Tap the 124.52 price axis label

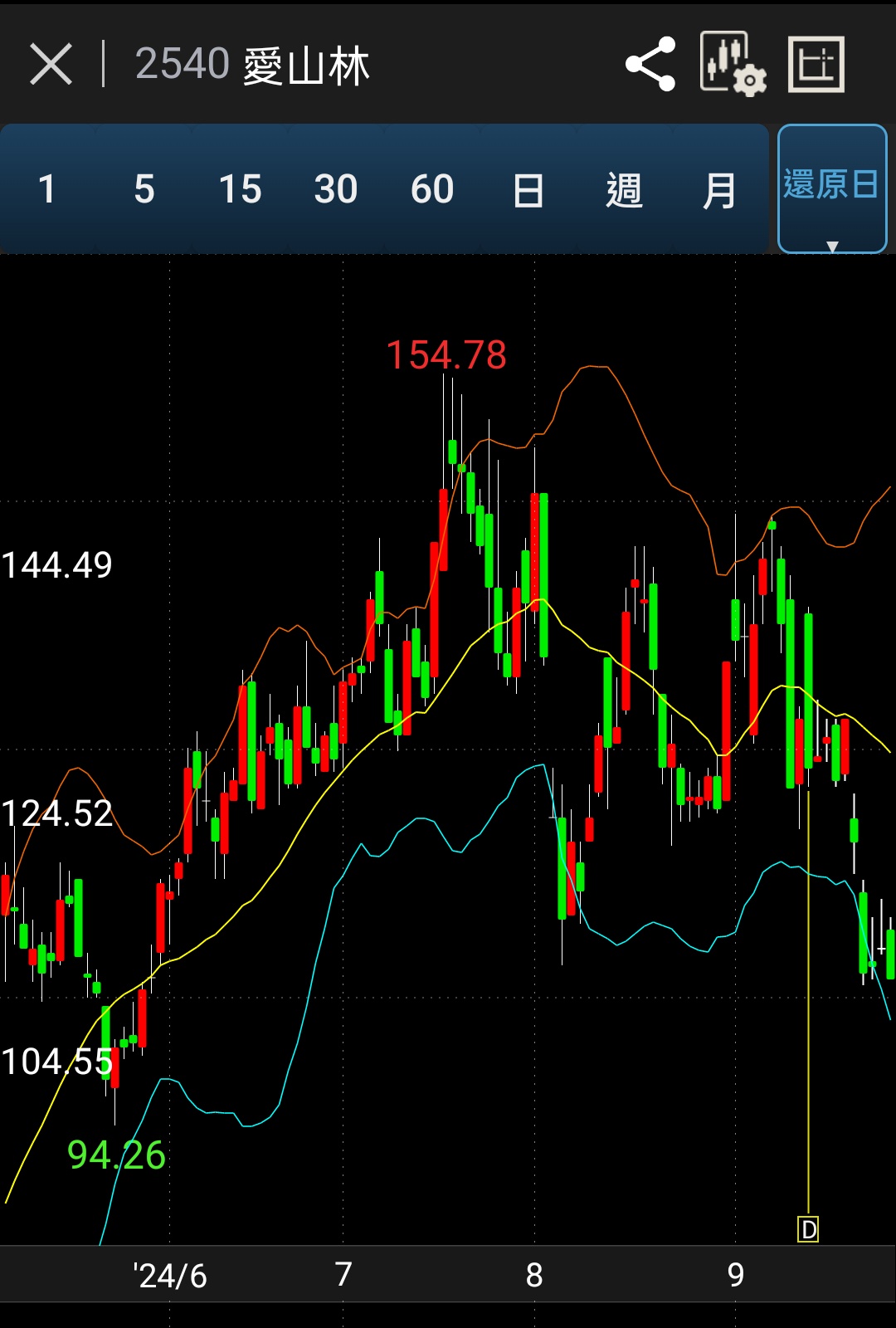click(56, 813)
